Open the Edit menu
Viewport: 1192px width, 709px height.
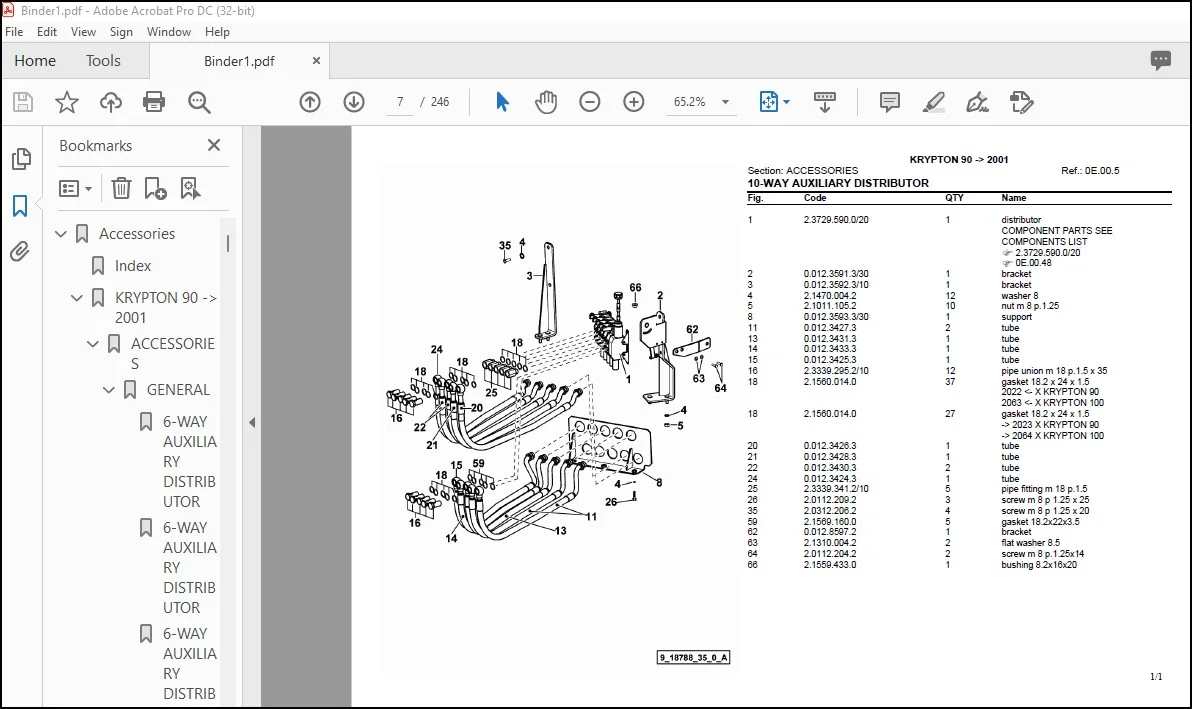coord(46,32)
